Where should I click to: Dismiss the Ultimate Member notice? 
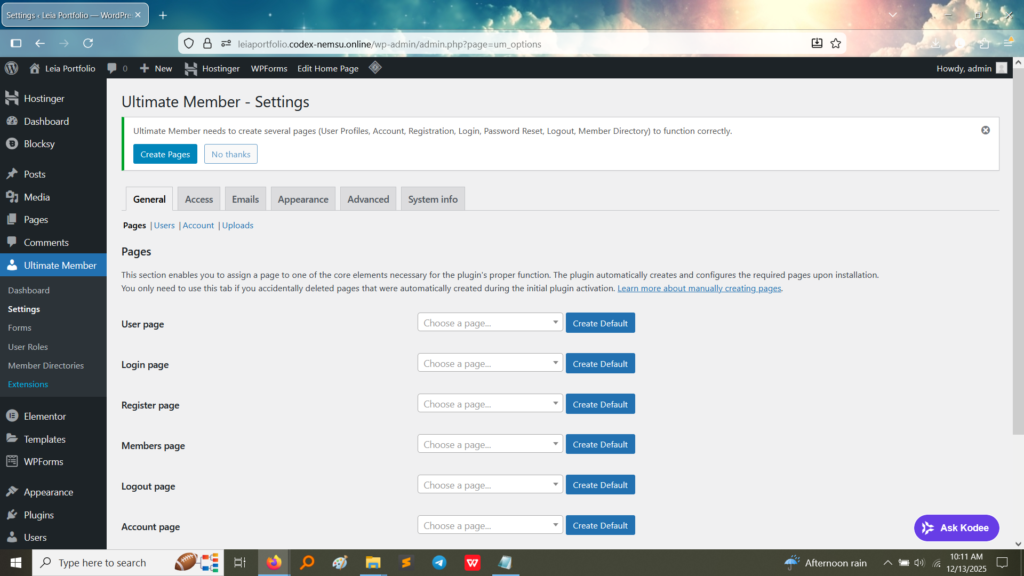coord(985,130)
